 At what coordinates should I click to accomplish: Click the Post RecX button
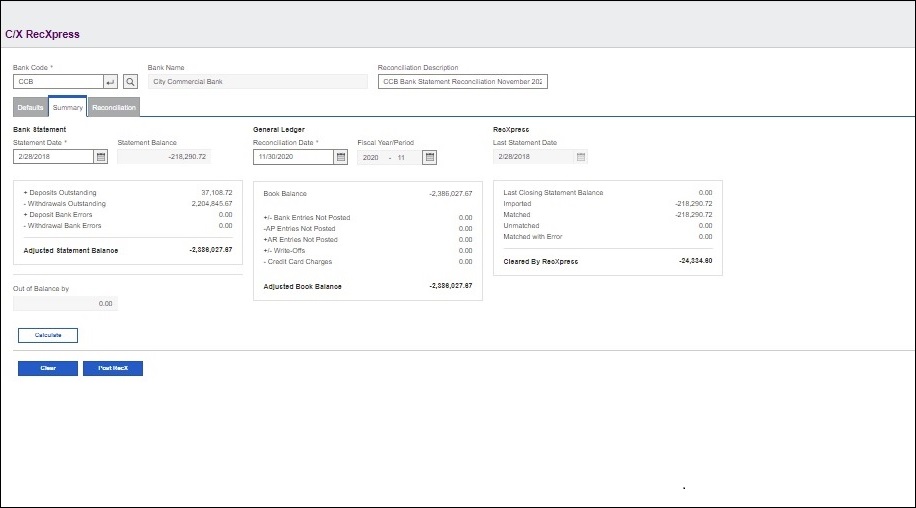click(x=113, y=368)
